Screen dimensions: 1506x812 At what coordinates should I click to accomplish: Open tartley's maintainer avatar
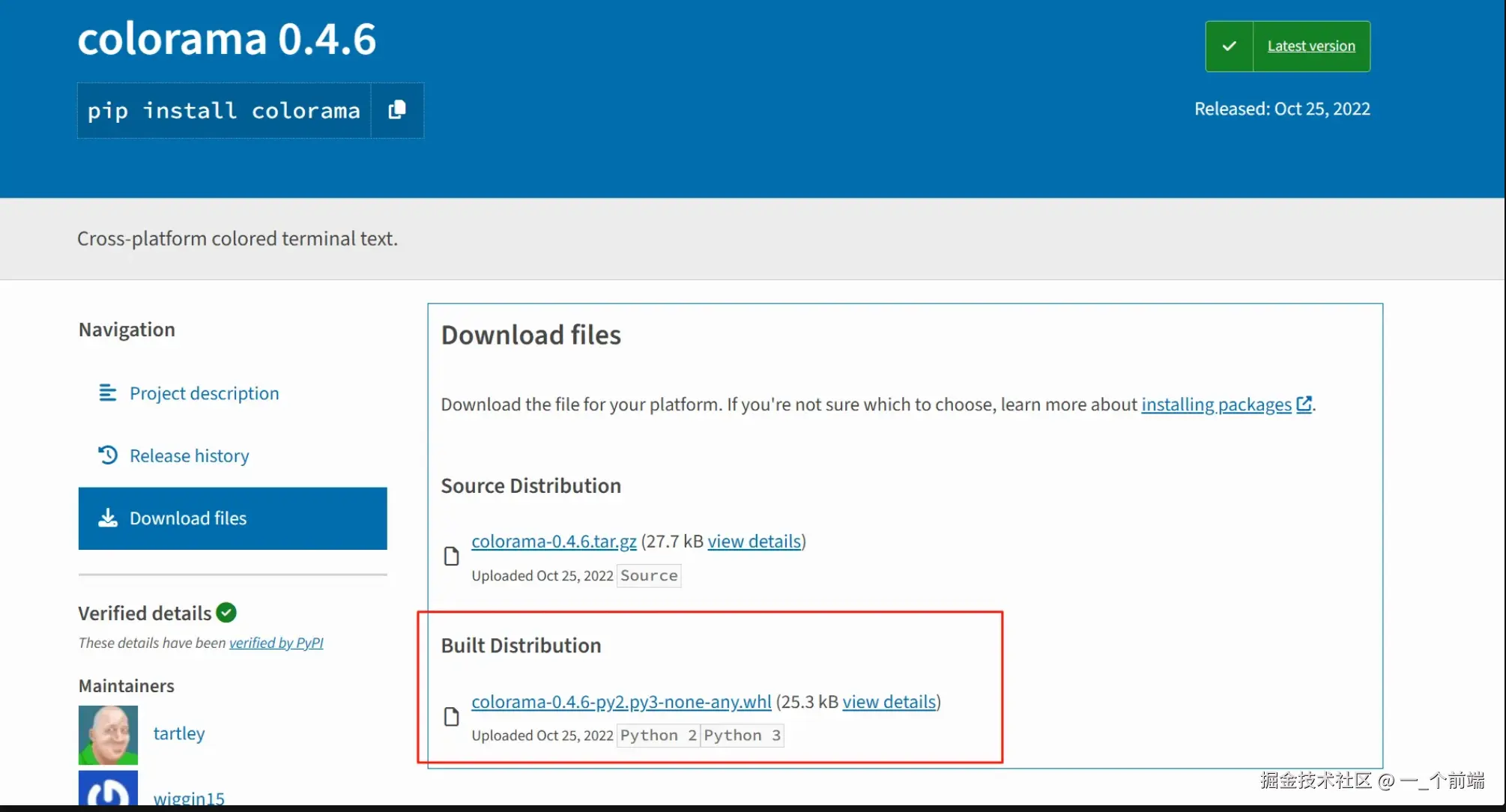pyautogui.click(x=108, y=734)
